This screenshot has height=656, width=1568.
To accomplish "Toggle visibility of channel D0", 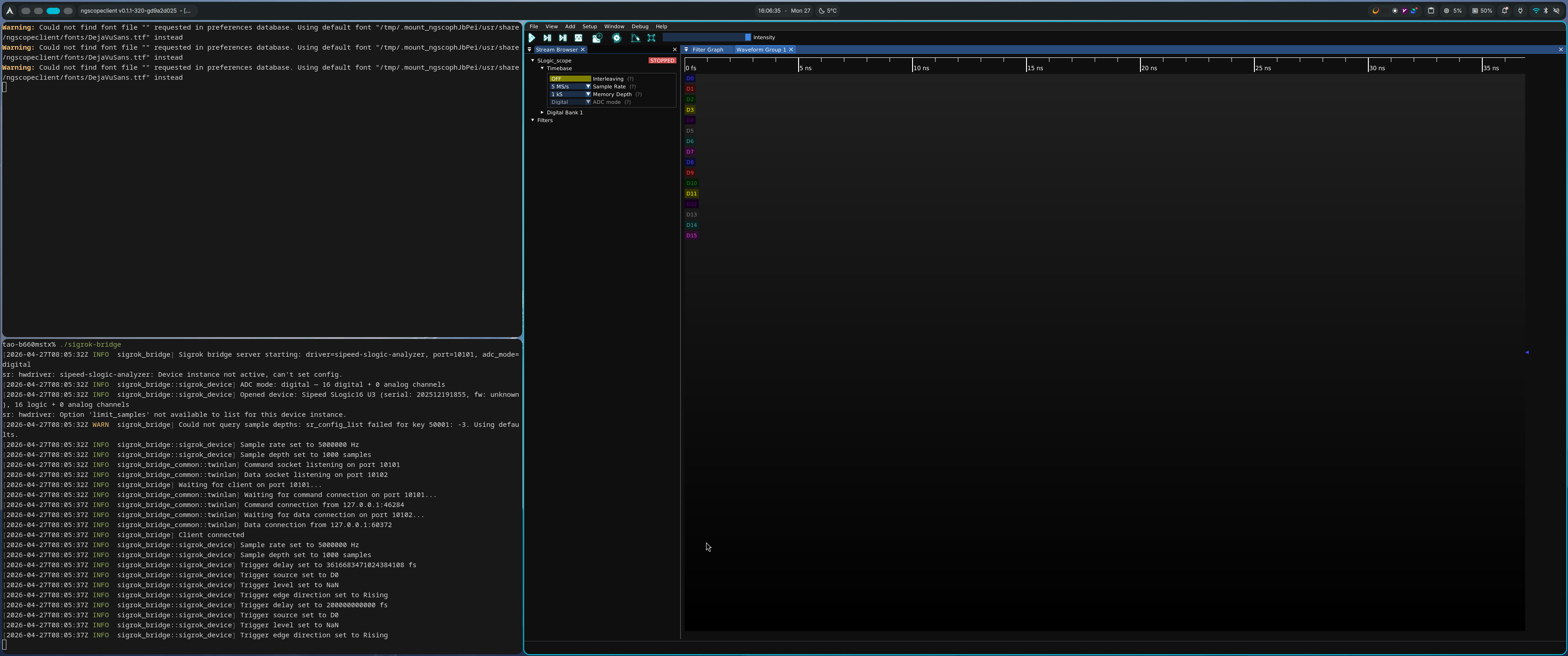I will (x=690, y=78).
